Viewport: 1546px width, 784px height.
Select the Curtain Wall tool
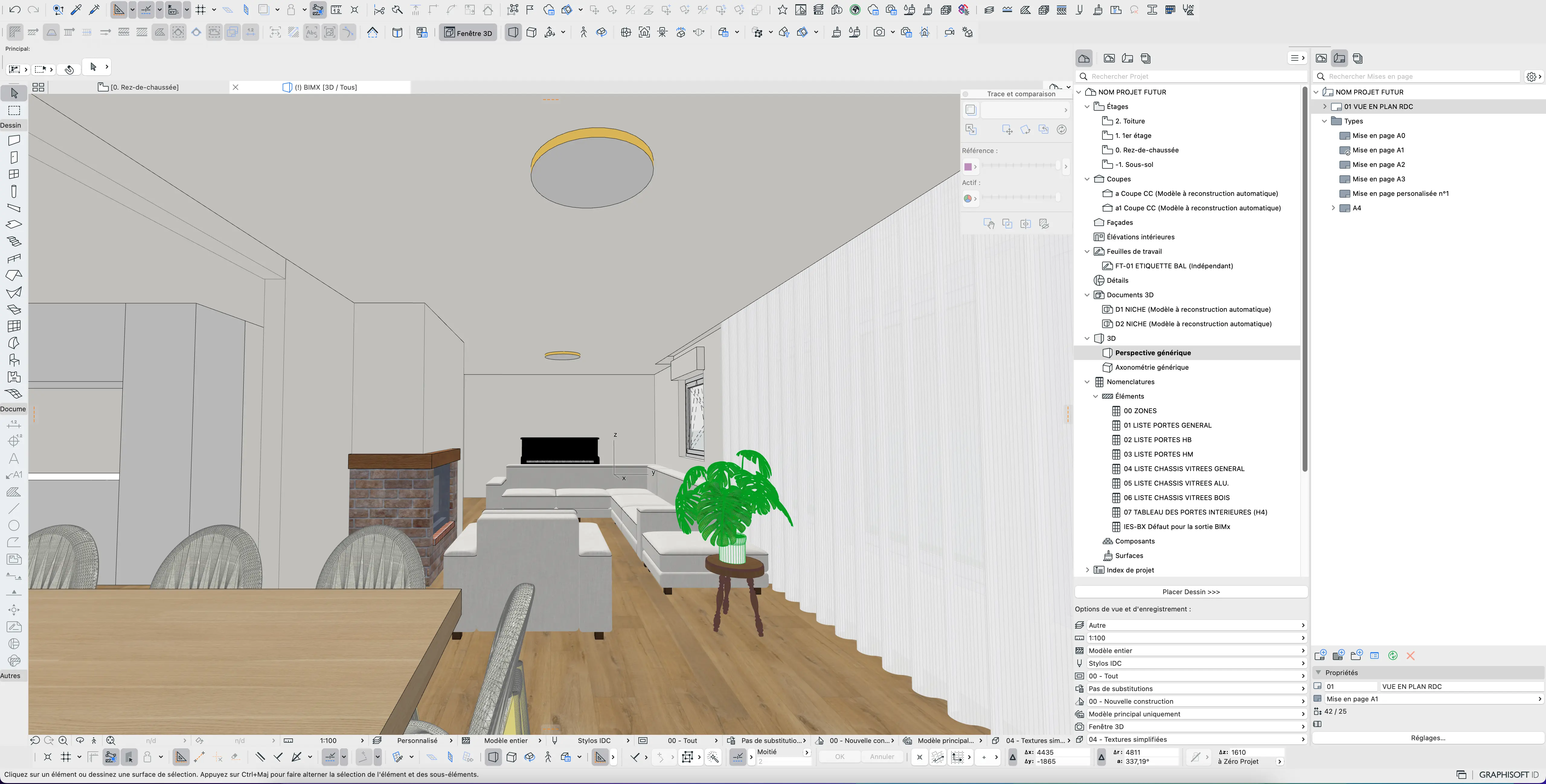14,326
